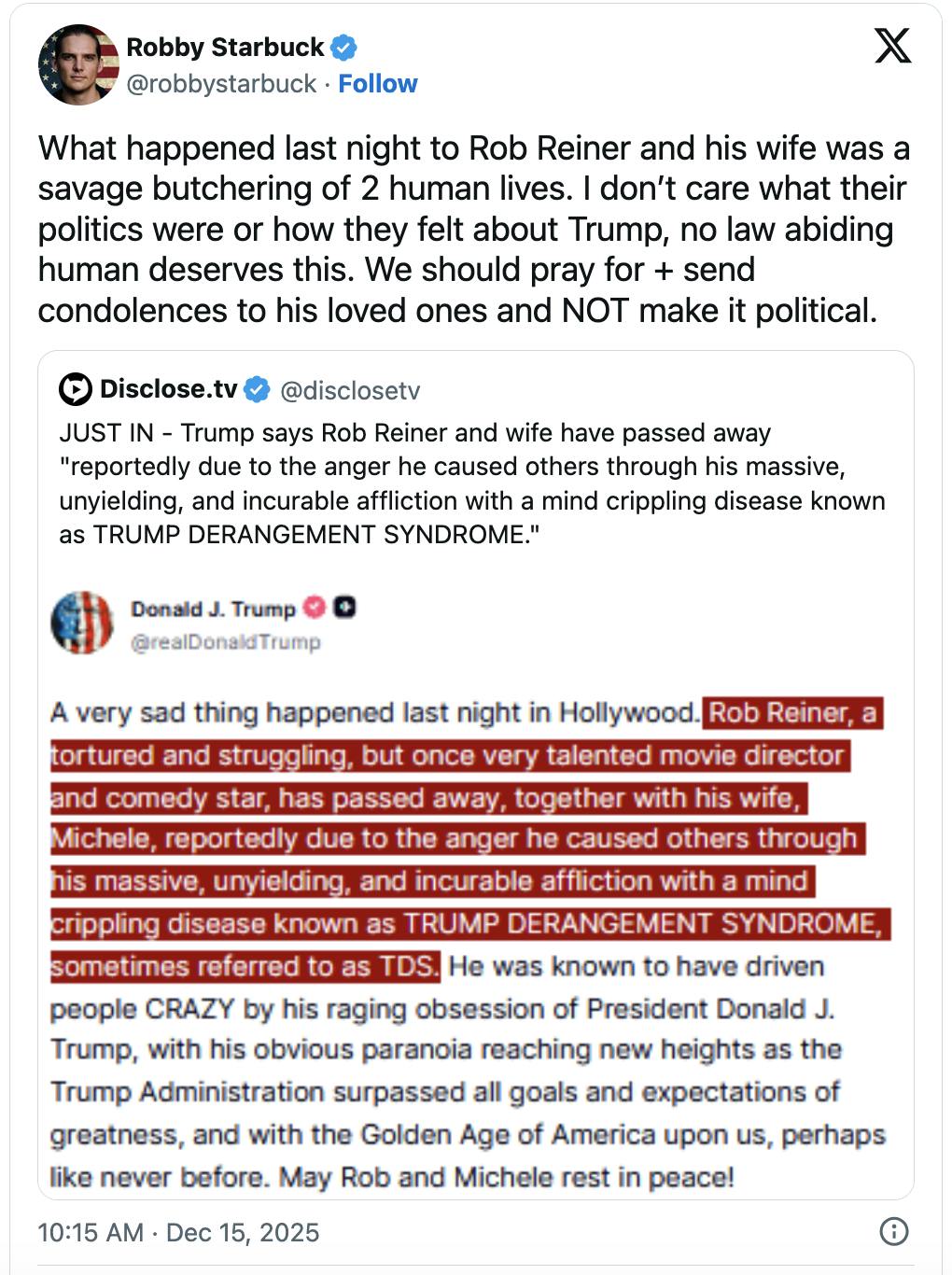
Task: Click the Disclose.tv display name
Action: pyautogui.click(x=166, y=389)
